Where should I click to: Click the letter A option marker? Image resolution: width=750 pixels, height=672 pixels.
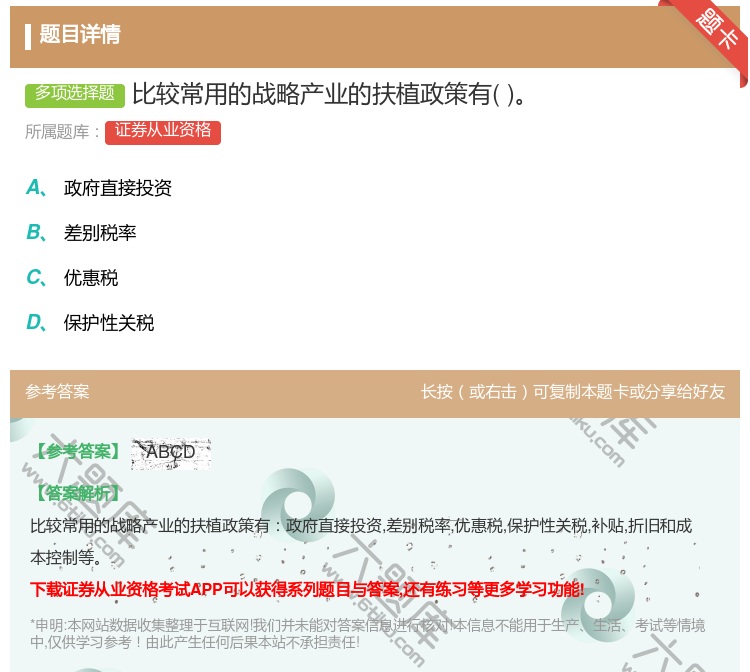point(36,188)
